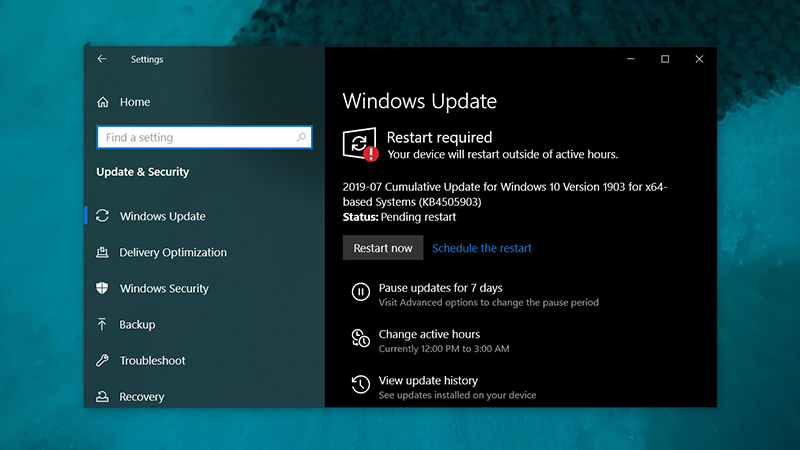Click 'Your device will restart outside' message

pyautogui.click(x=503, y=155)
